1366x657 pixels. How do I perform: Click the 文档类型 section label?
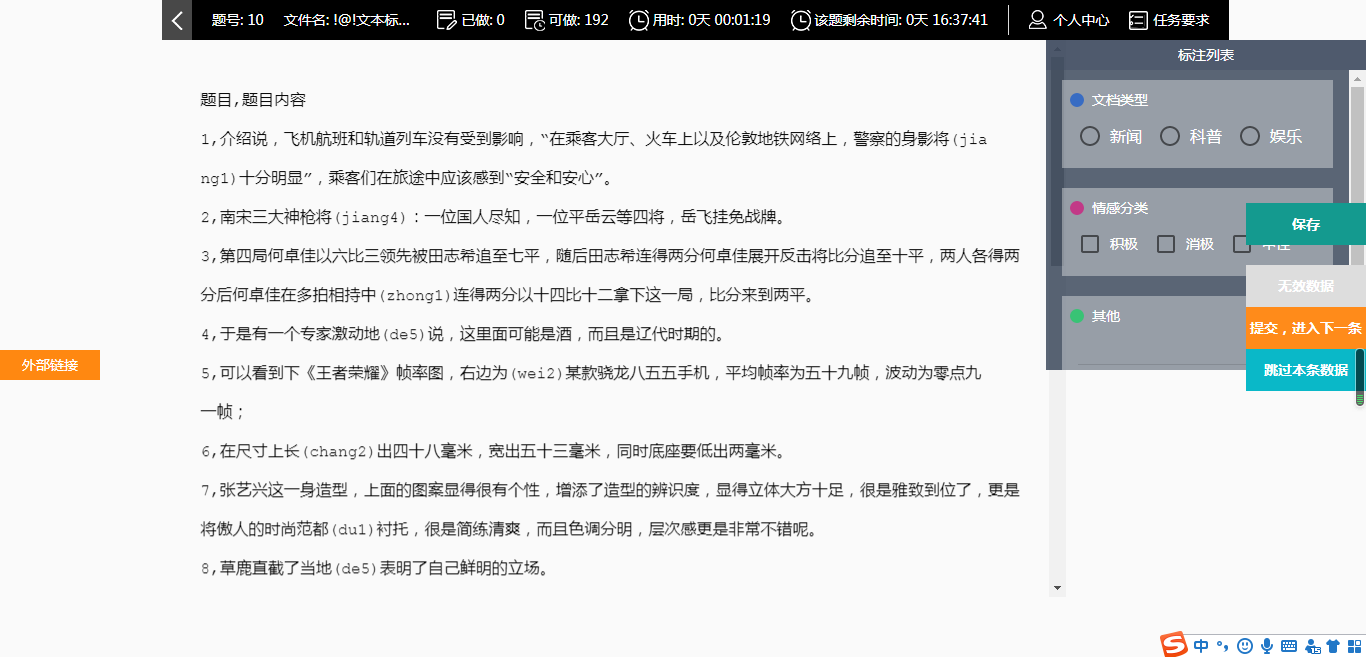tap(1120, 100)
